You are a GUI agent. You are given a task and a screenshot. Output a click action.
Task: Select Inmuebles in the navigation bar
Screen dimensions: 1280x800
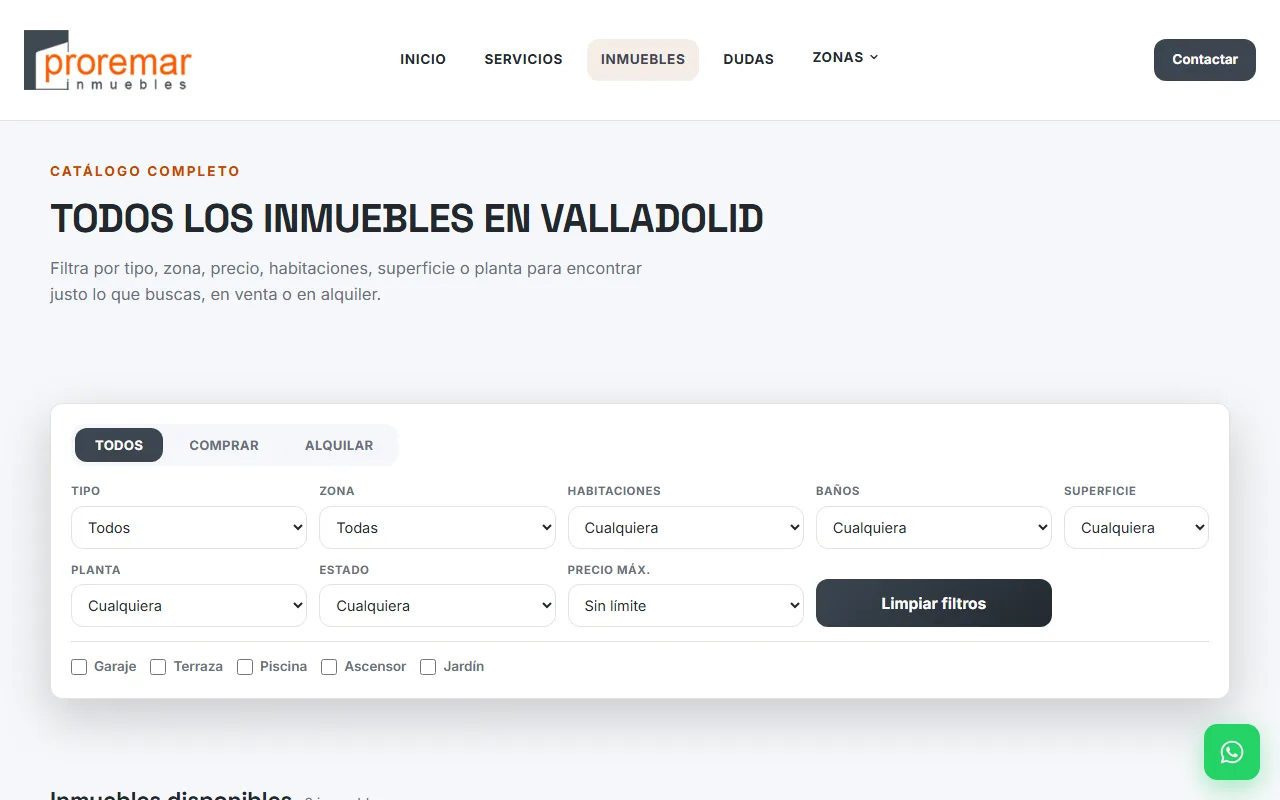[x=643, y=60]
